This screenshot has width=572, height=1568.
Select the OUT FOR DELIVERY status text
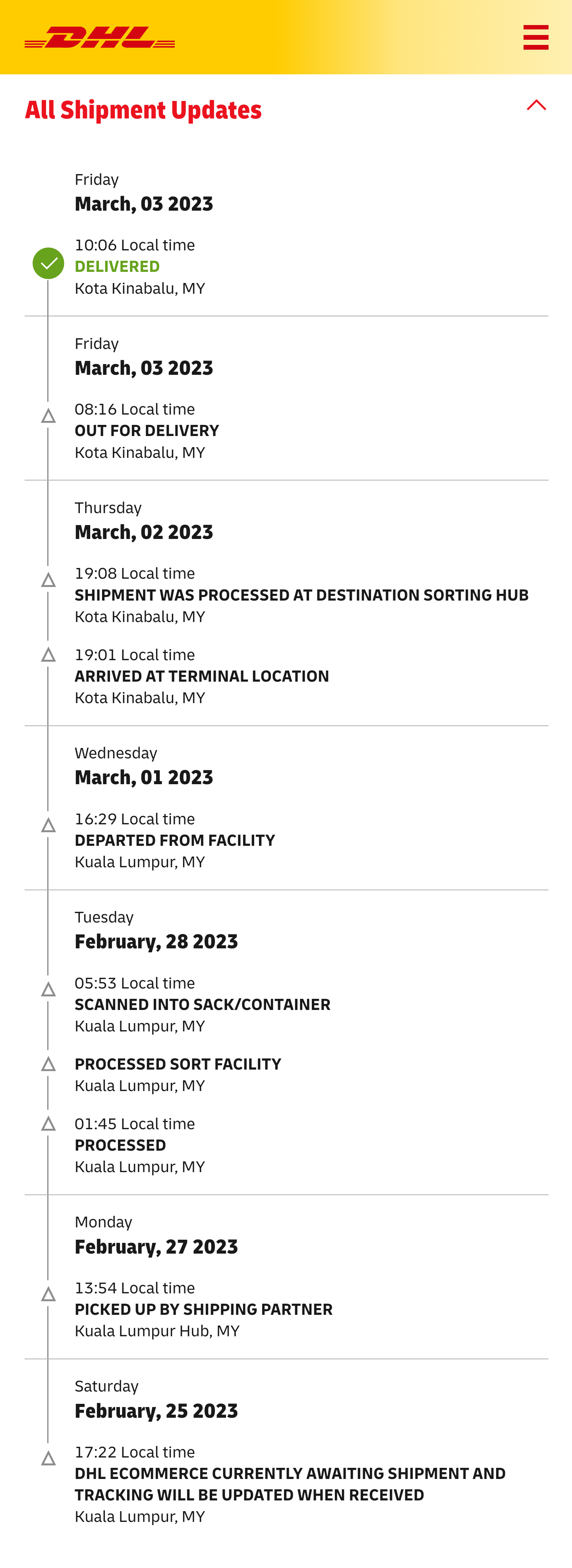click(x=147, y=431)
